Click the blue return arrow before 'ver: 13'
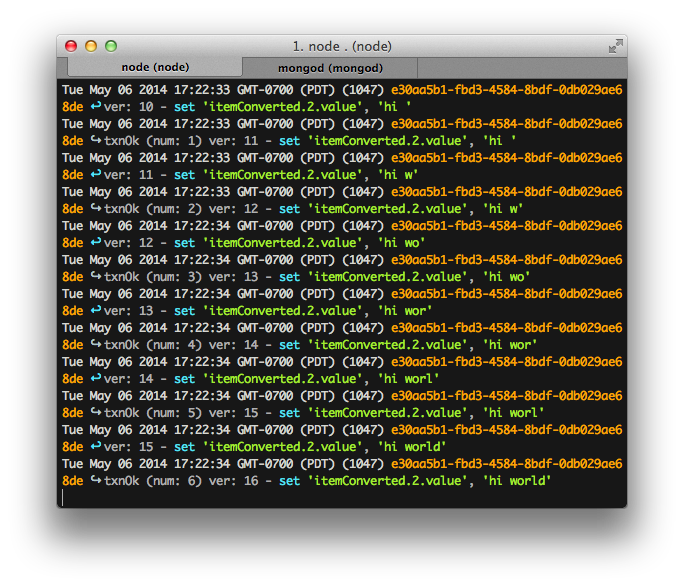The image size is (684, 587). coord(95,311)
